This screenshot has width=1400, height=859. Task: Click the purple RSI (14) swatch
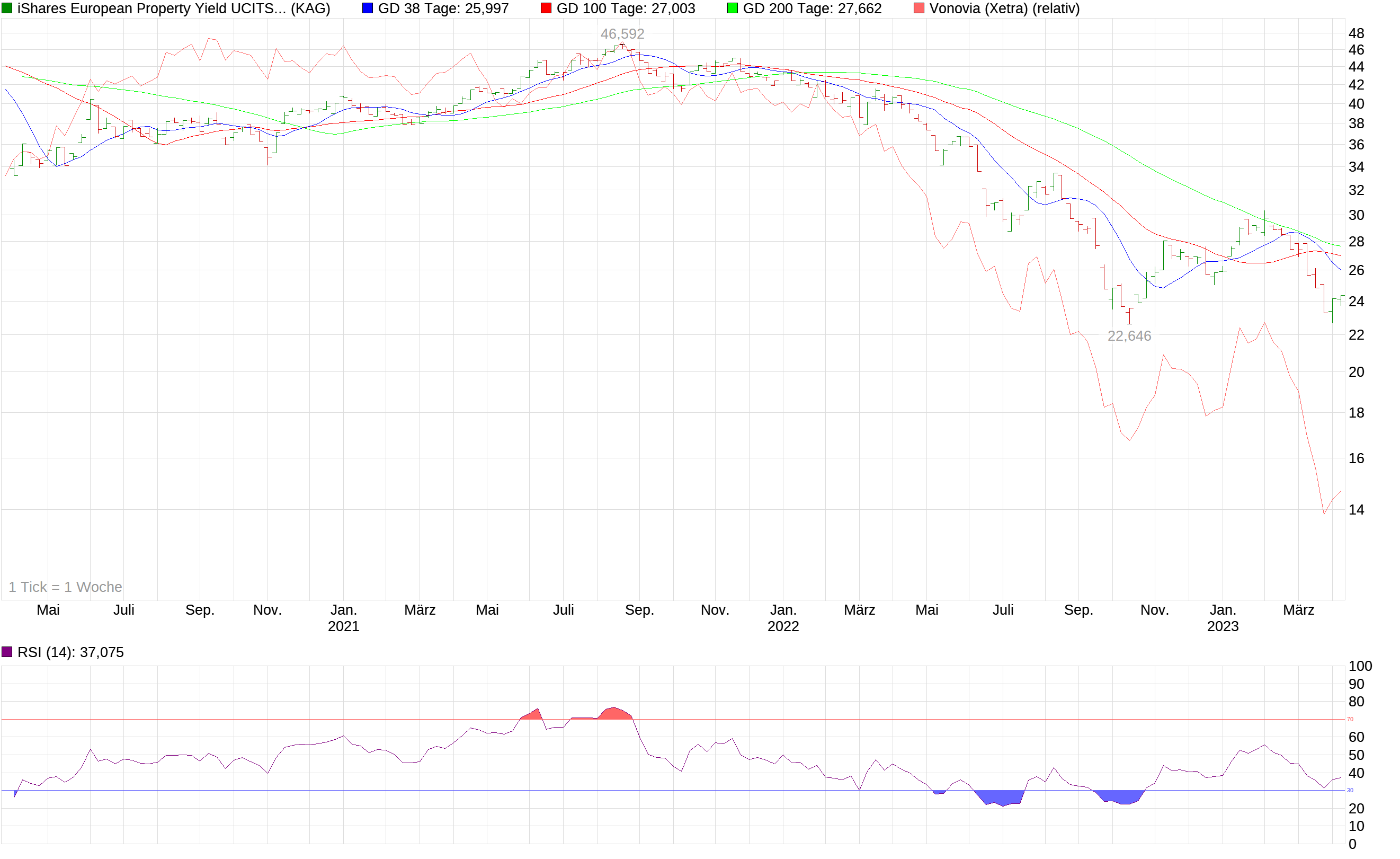(x=7, y=652)
